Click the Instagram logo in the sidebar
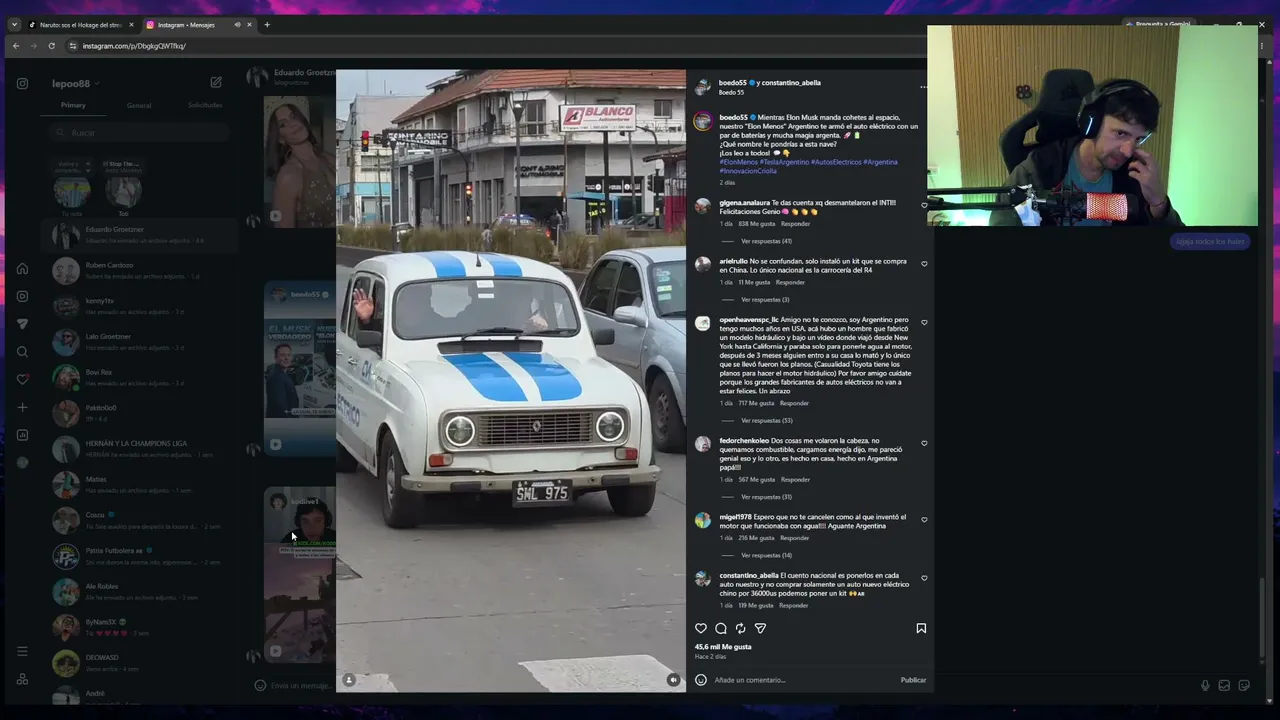This screenshot has height=720, width=1280. pos(22,84)
